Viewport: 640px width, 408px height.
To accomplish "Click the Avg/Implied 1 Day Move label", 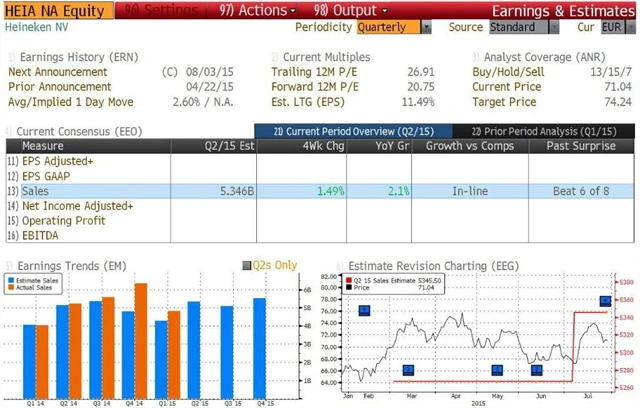I will 71,102.
